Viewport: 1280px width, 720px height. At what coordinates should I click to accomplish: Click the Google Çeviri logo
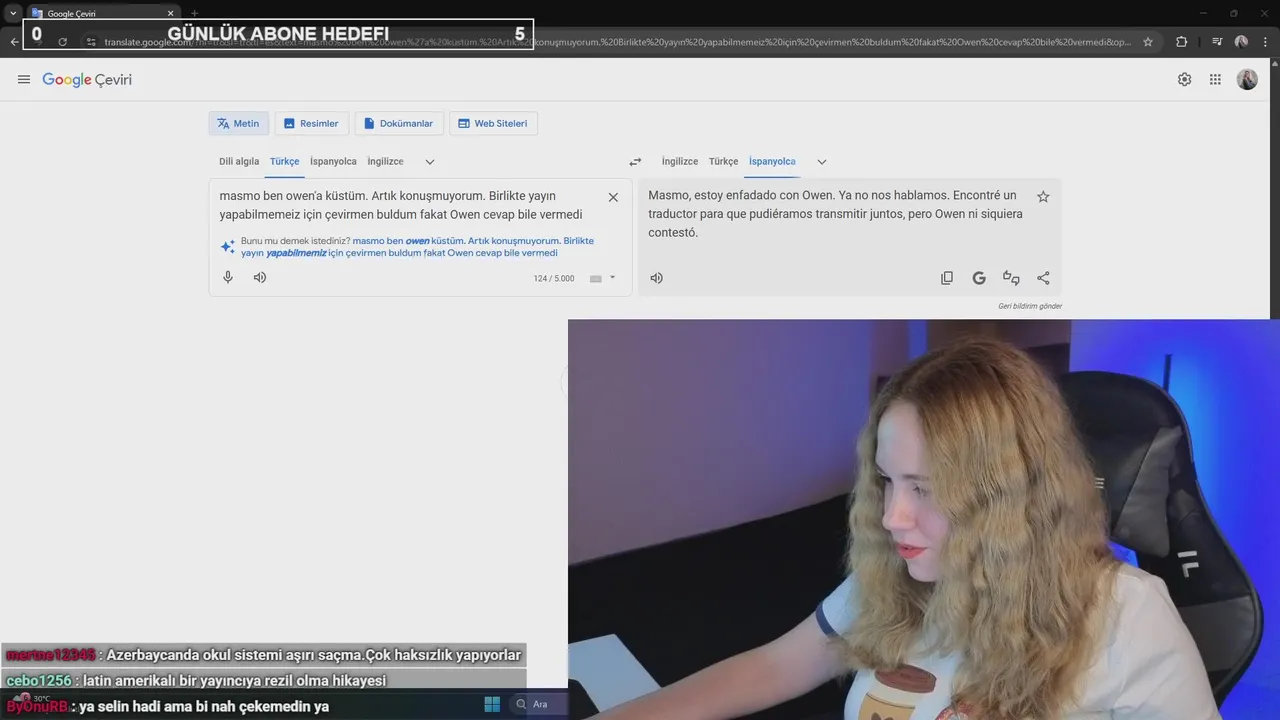tap(87, 80)
